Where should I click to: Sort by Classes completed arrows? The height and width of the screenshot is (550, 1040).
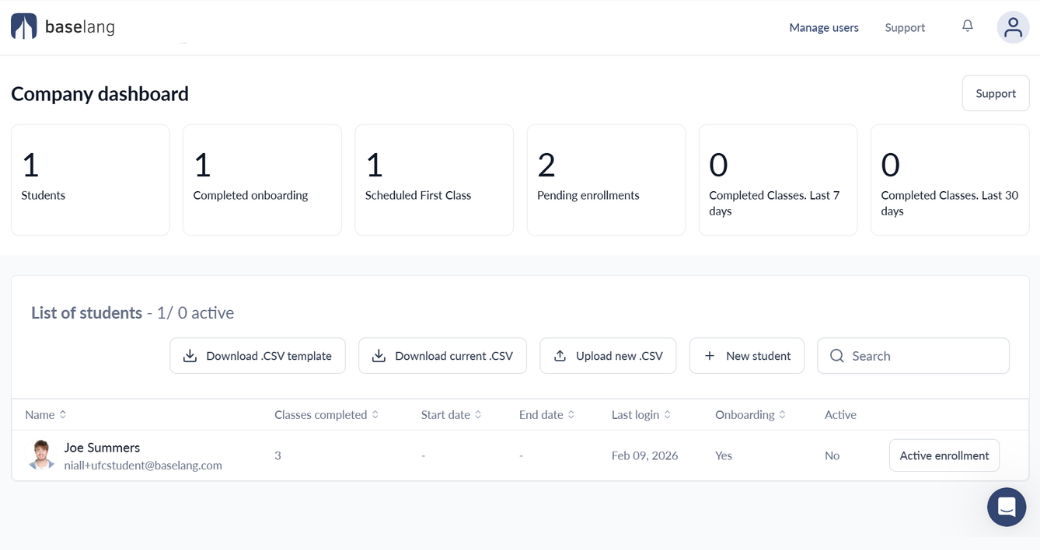(375, 415)
